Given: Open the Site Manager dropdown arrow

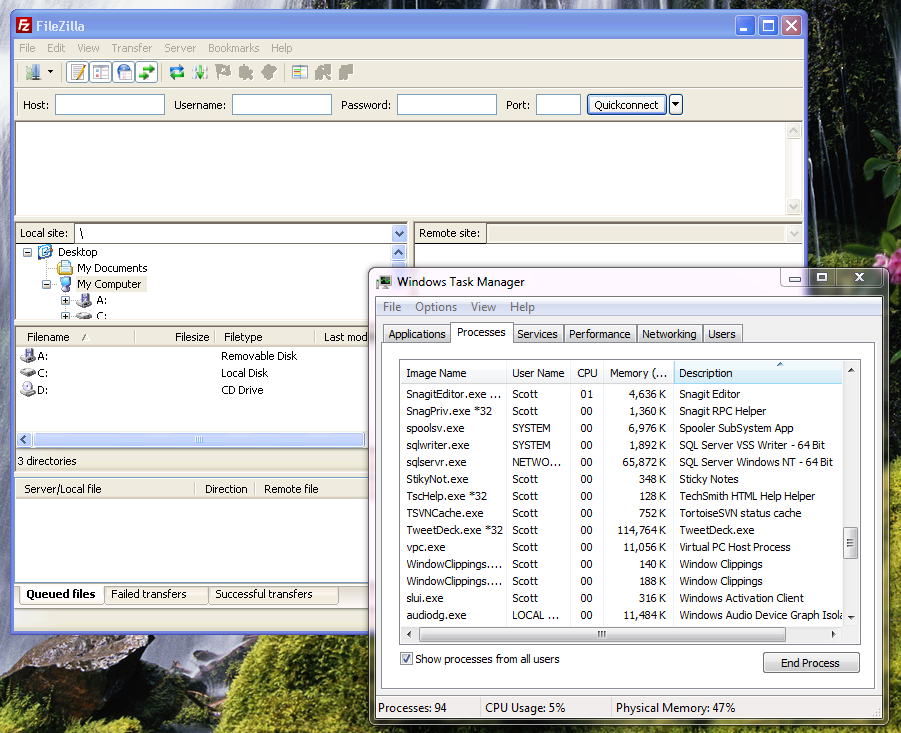Looking at the screenshot, I should pyautogui.click(x=51, y=72).
